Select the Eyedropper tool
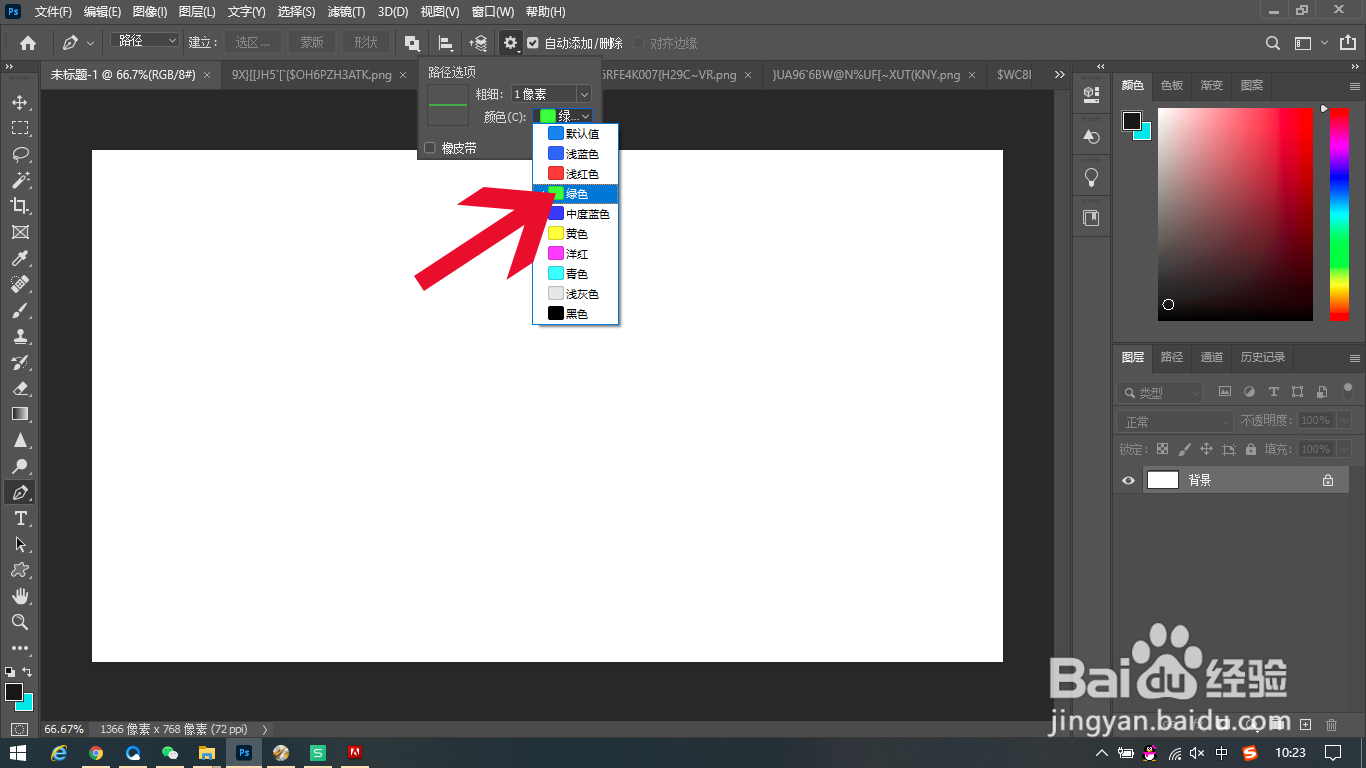The height and width of the screenshot is (768, 1366). pyautogui.click(x=19, y=258)
